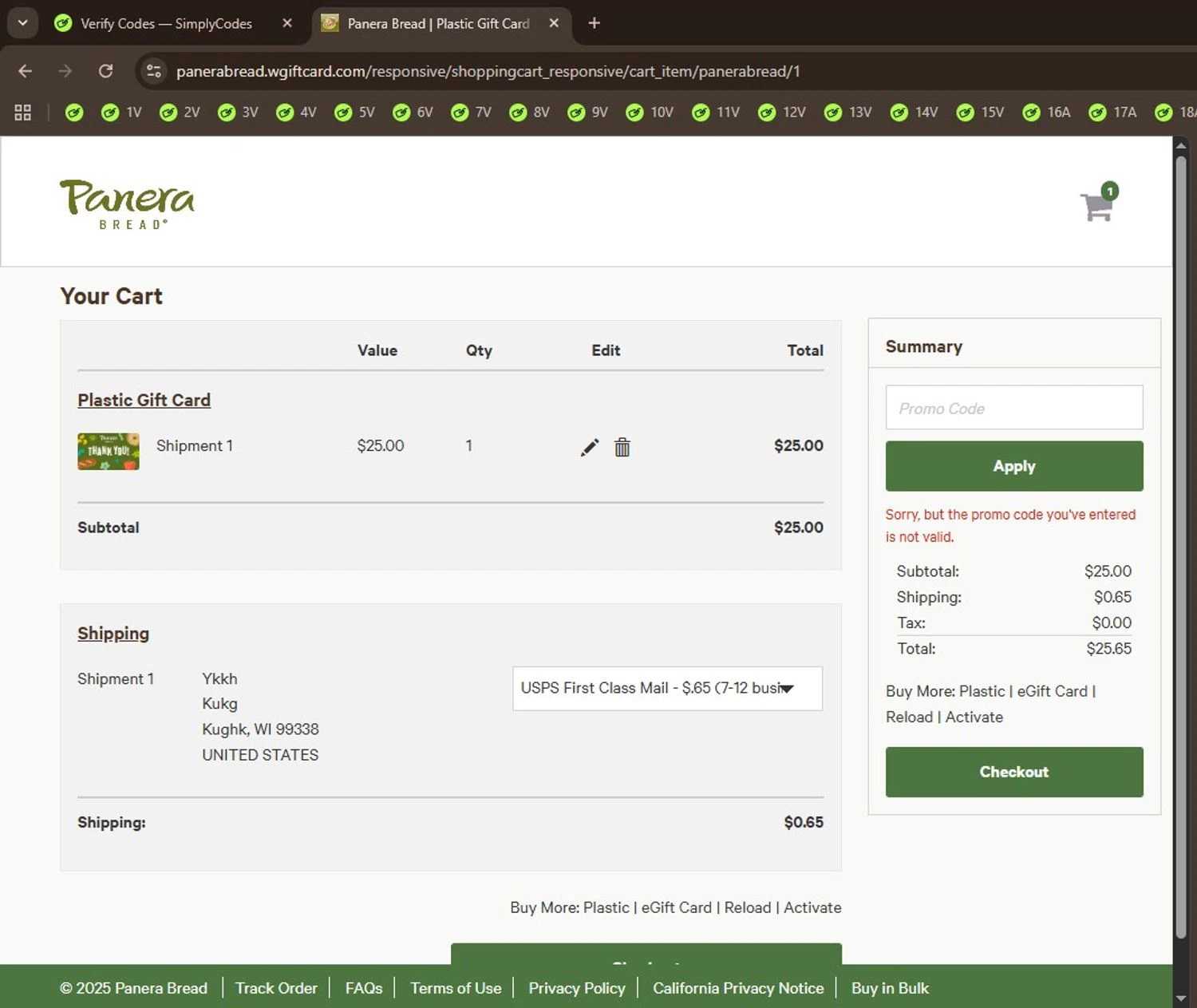This screenshot has height=1008, width=1197.
Task: Edit Shipment 1 with the pencil icon
Action: pos(590,448)
